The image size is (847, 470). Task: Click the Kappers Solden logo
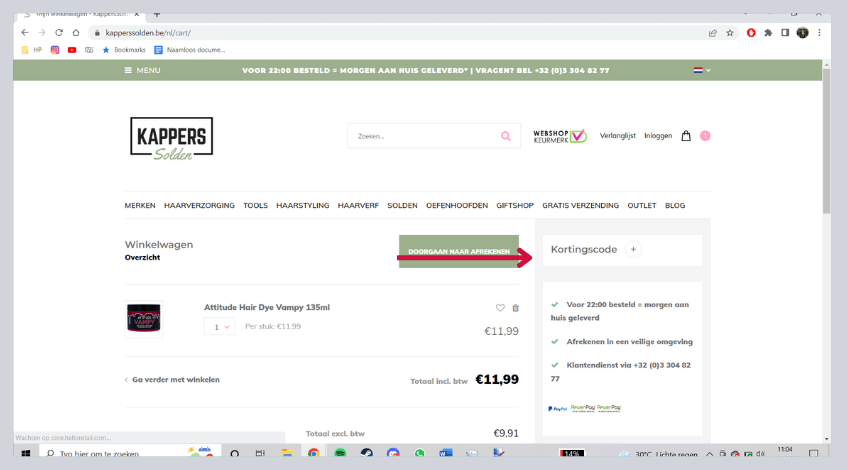coord(171,138)
